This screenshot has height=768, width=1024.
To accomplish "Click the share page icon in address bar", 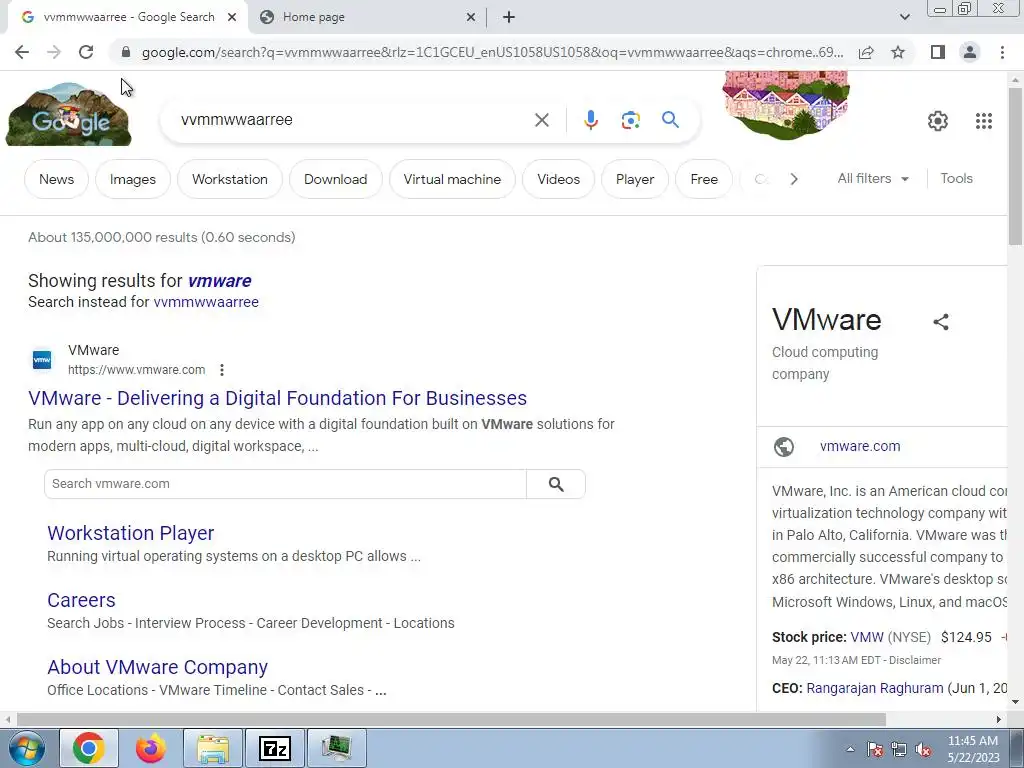I will coord(866,52).
